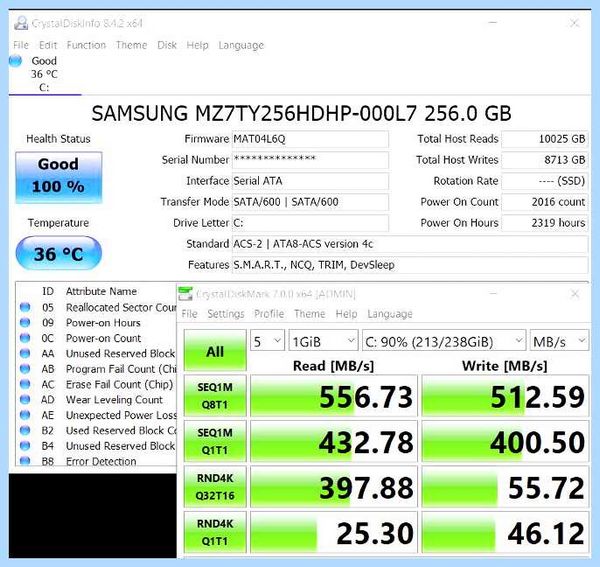The image size is (600, 567).
Task: Click the masked Serial Number field
Action: pyautogui.click(x=310, y=160)
